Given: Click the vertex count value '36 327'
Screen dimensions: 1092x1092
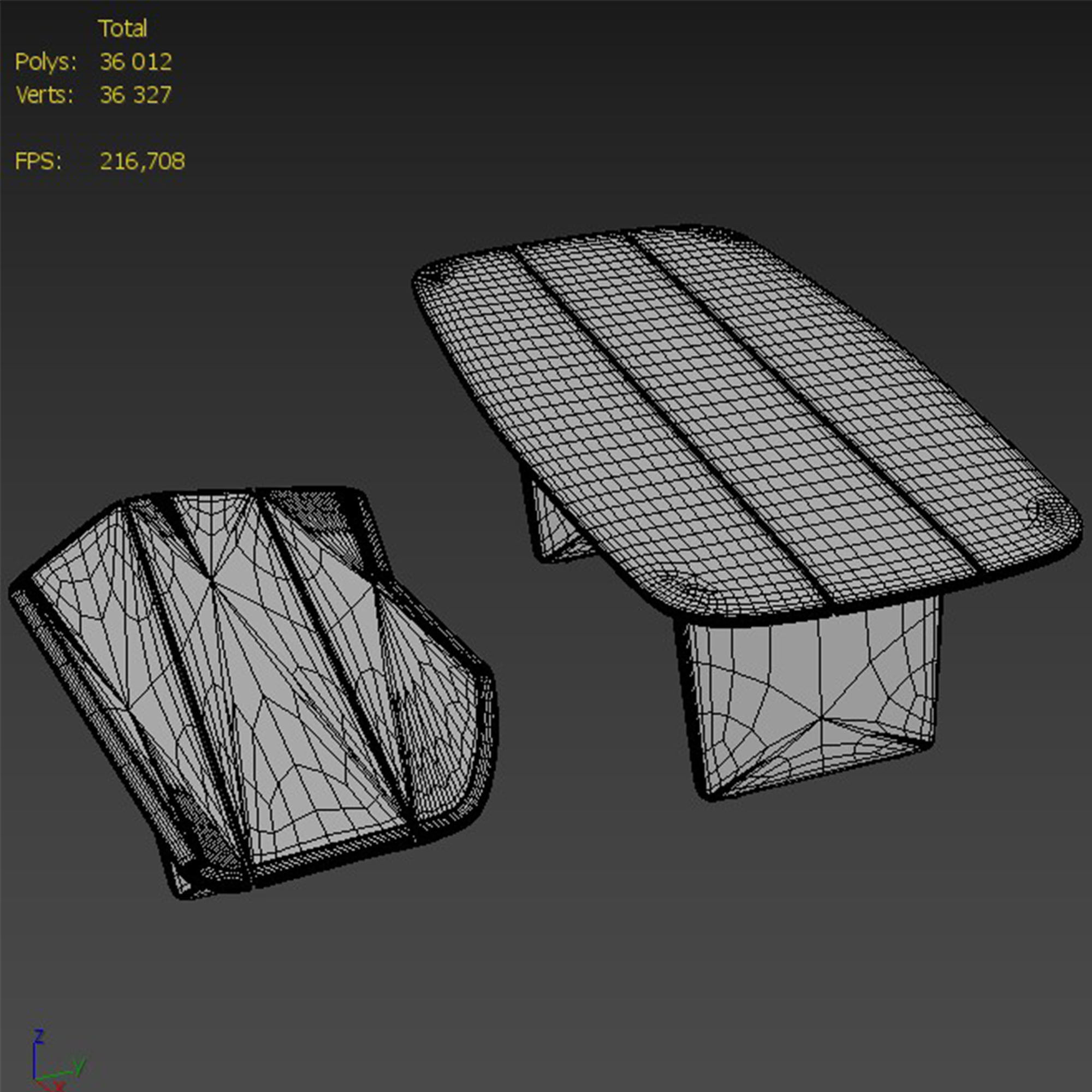Looking at the screenshot, I should [135, 95].
